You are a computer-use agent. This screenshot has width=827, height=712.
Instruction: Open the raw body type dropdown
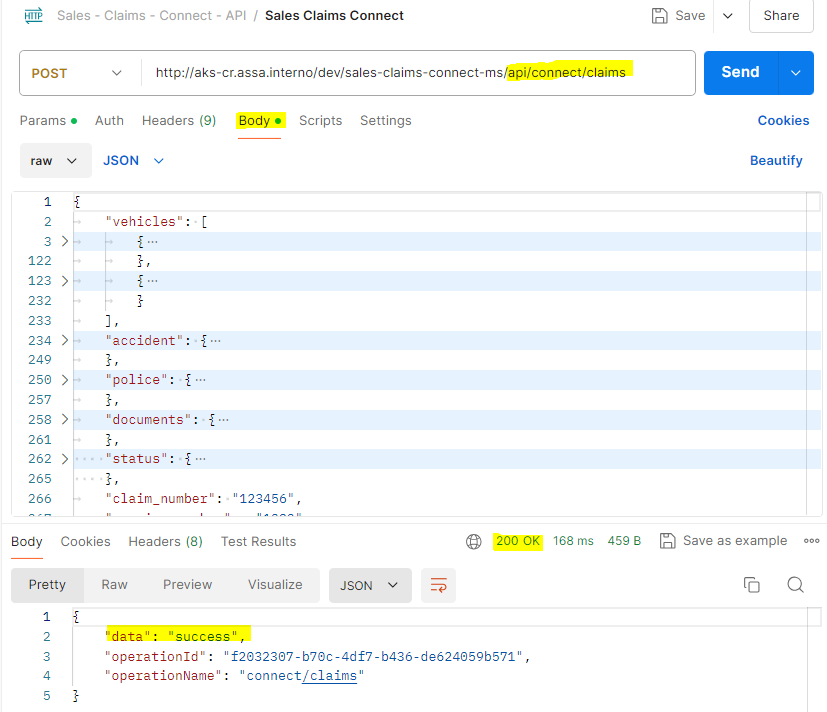coord(55,160)
